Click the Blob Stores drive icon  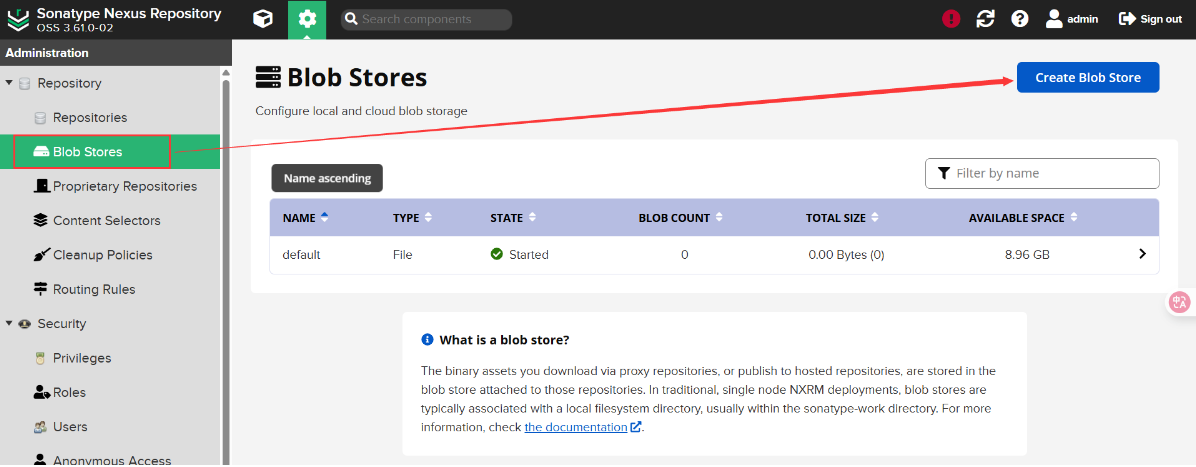pos(41,152)
